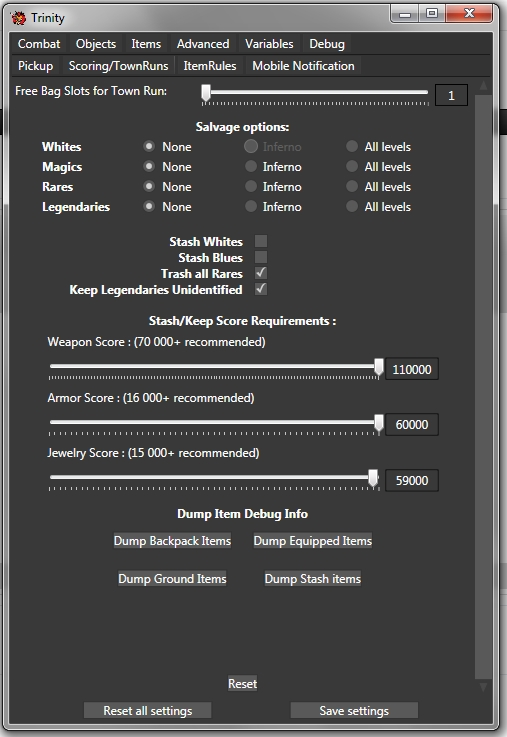Click the Weapon Score value box 110000
The width and height of the screenshot is (507, 737).
412,369
